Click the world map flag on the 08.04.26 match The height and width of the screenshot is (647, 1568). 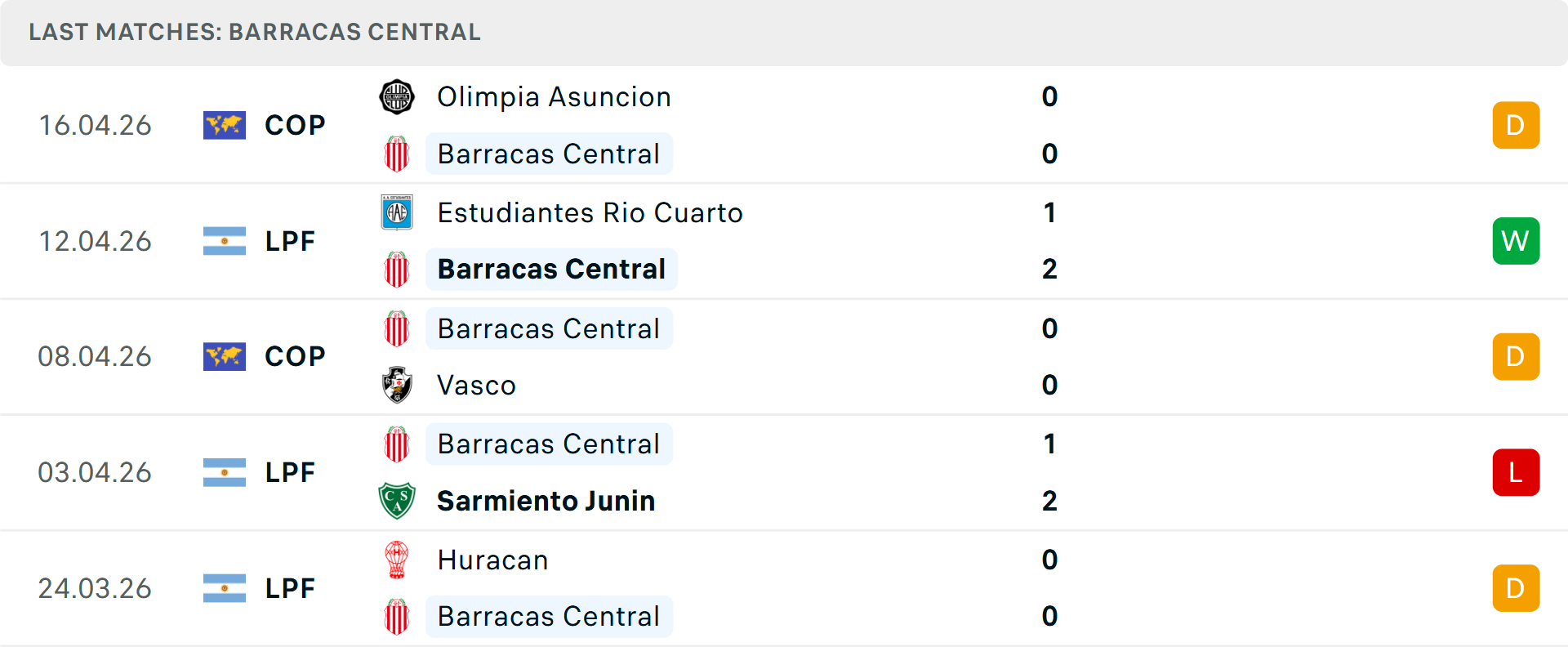click(x=225, y=356)
